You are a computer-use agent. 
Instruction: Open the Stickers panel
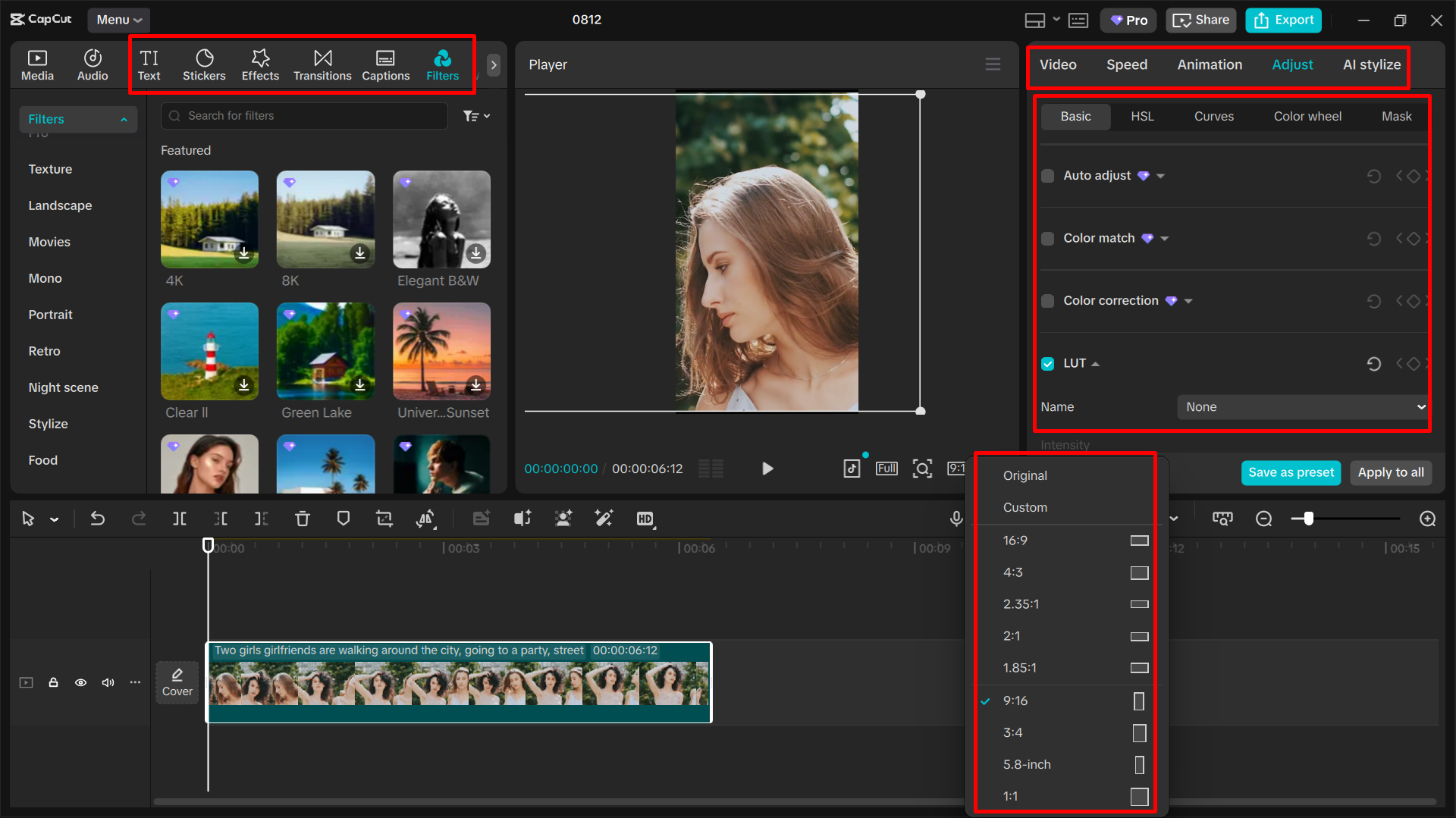204,64
